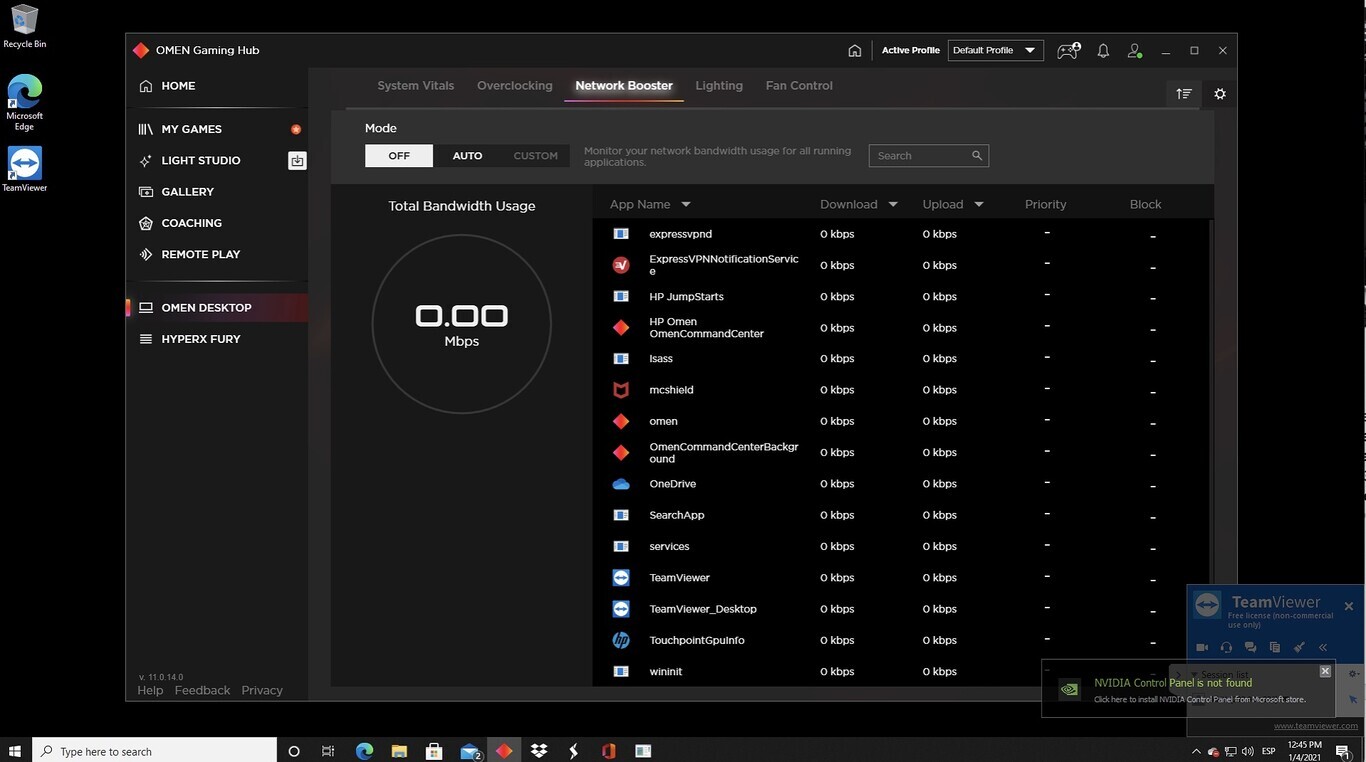The width and height of the screenshot is (1366, 762).
Task: Click the home icon in title bar
Action: [854, 50]
